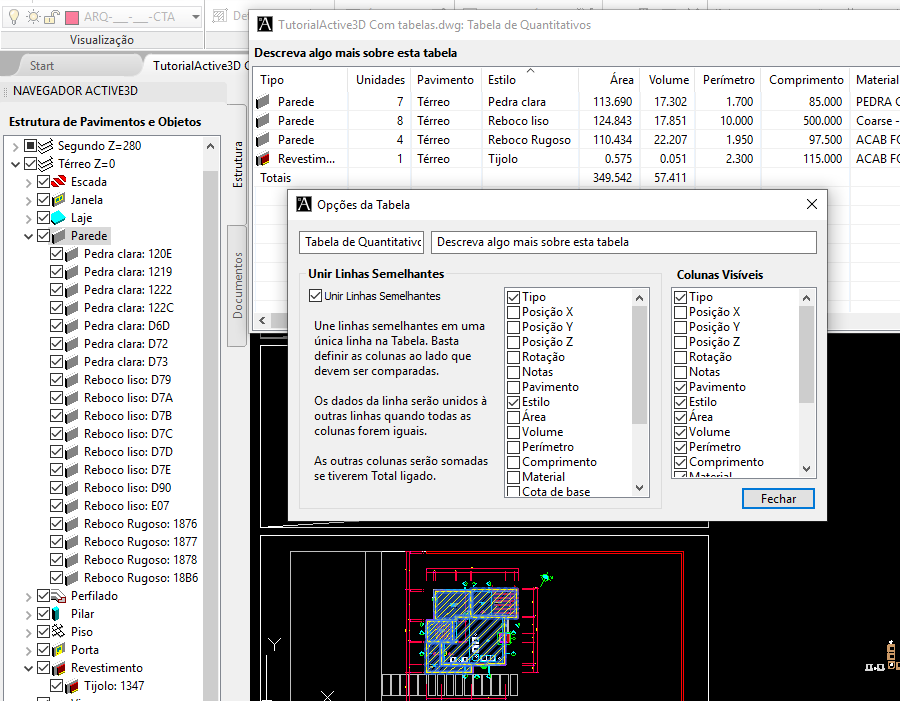Expand the Perfilado tree node
Image resolution: width=900 pixels, height=701 pixels.
[28, 597]
